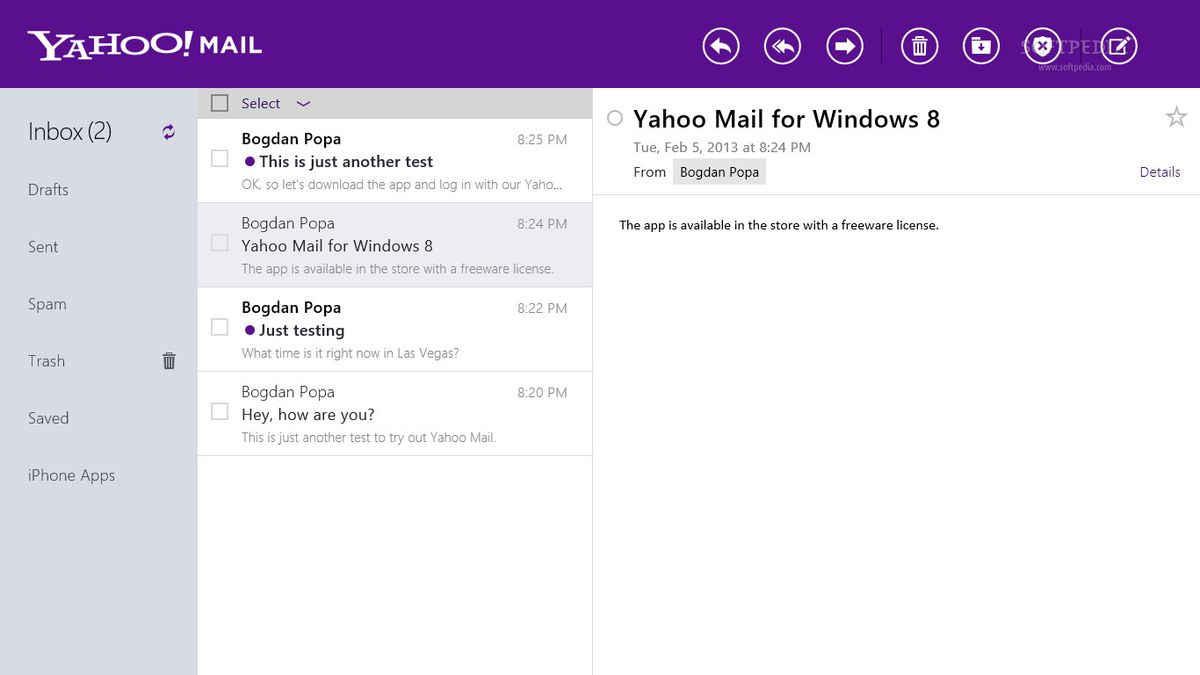Click the Forward arrow icon

(x=845, y=46)
